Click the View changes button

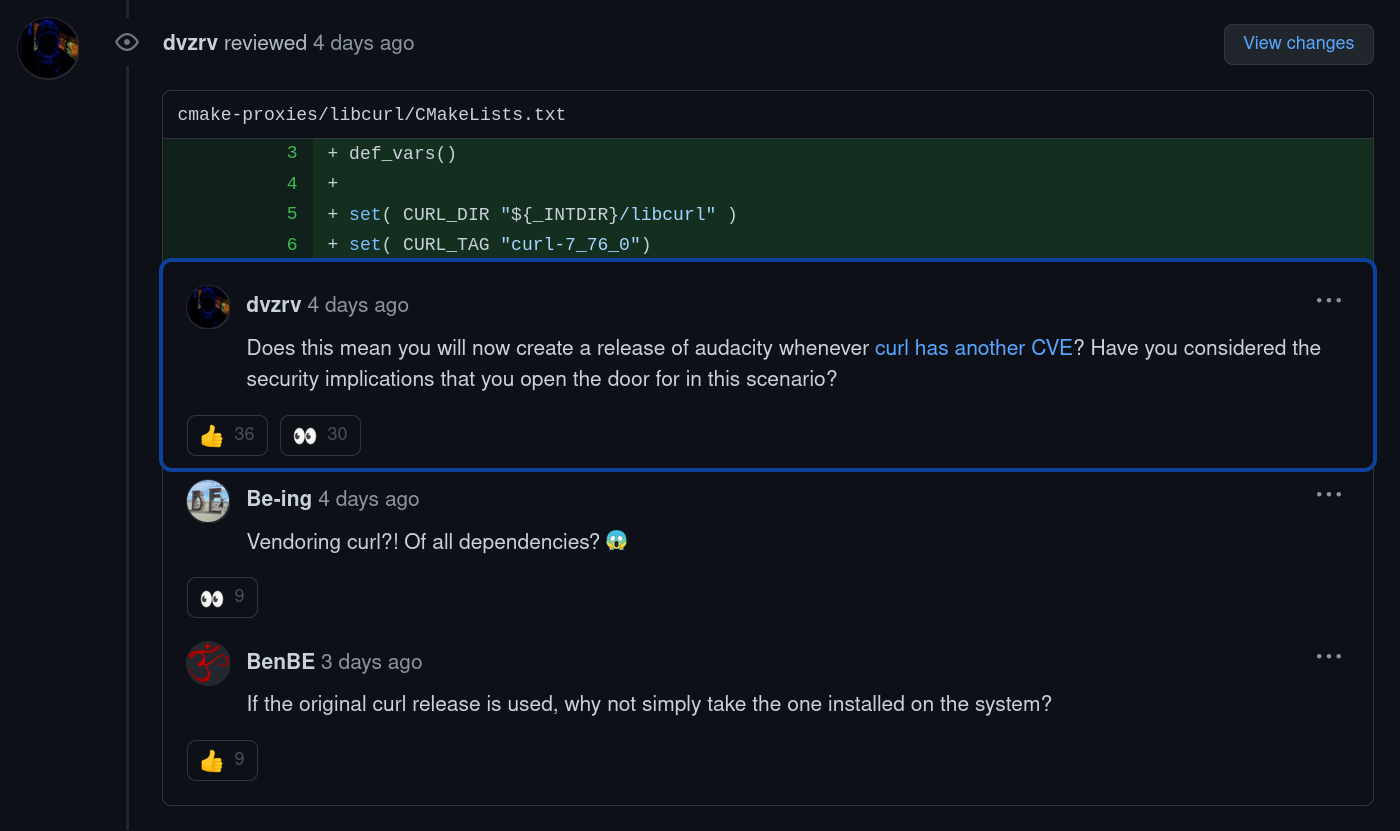pyautogui.click(x=1298, y=44)
